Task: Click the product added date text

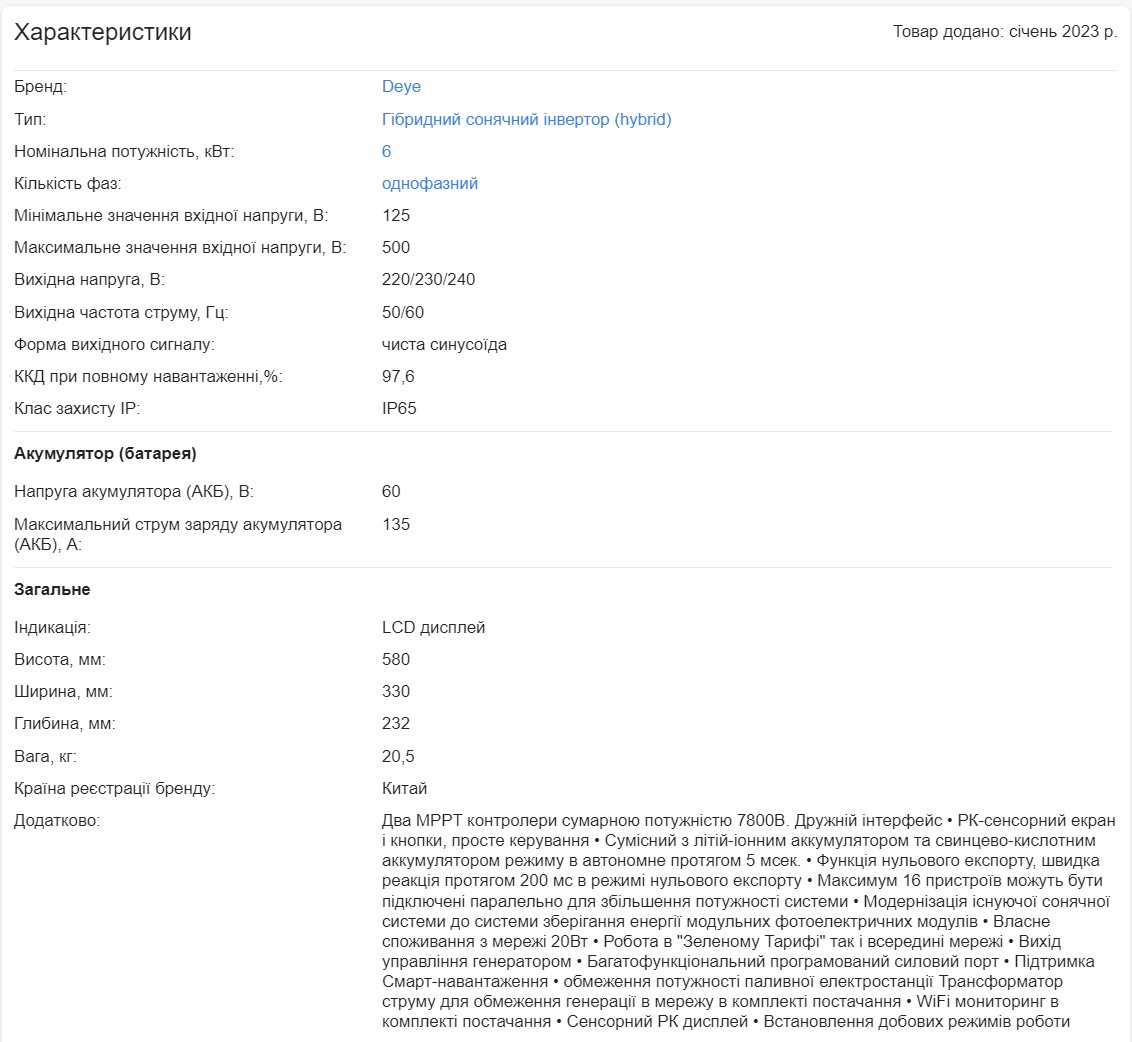Action: pos(1004,32)
